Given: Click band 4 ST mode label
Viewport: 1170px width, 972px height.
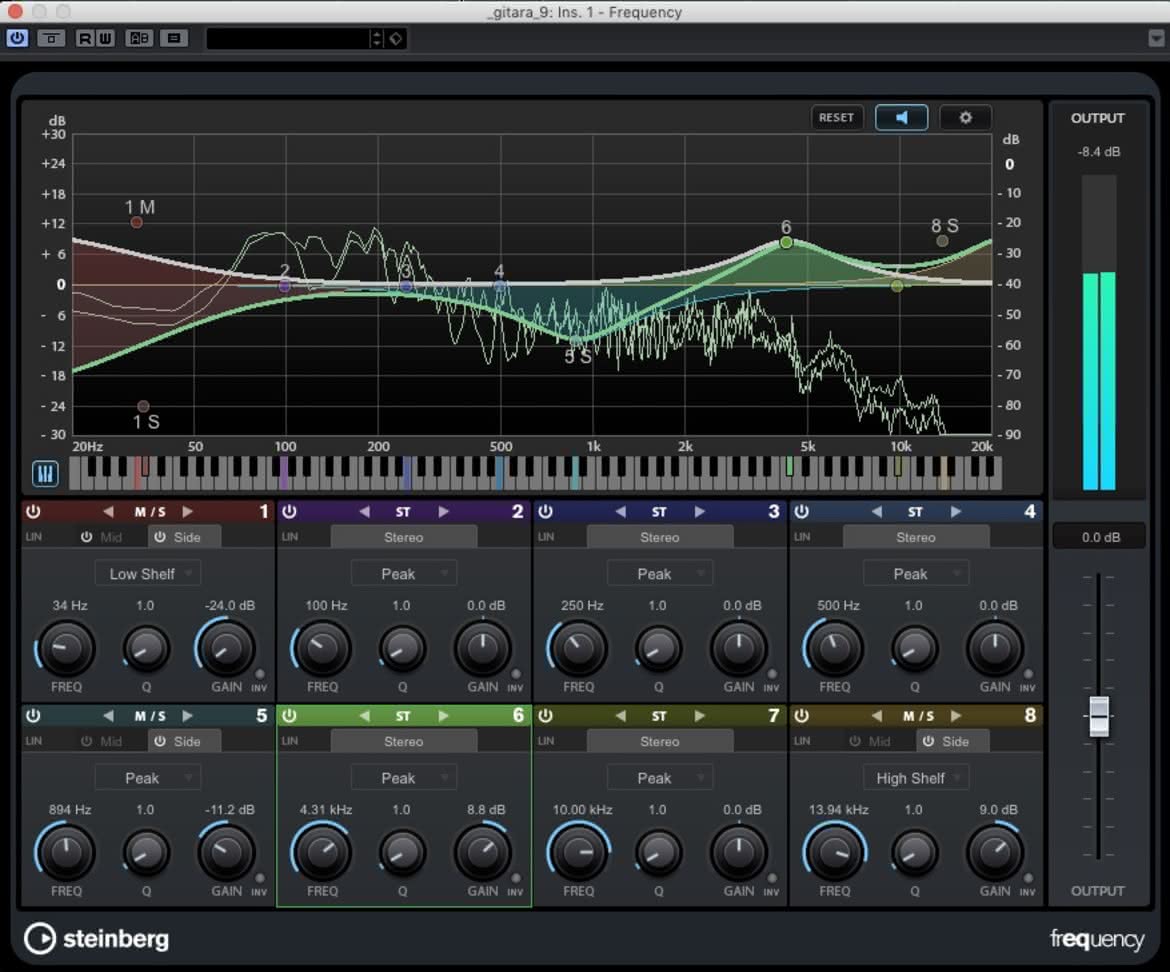Looking at the screenshot, I should 916,512.
